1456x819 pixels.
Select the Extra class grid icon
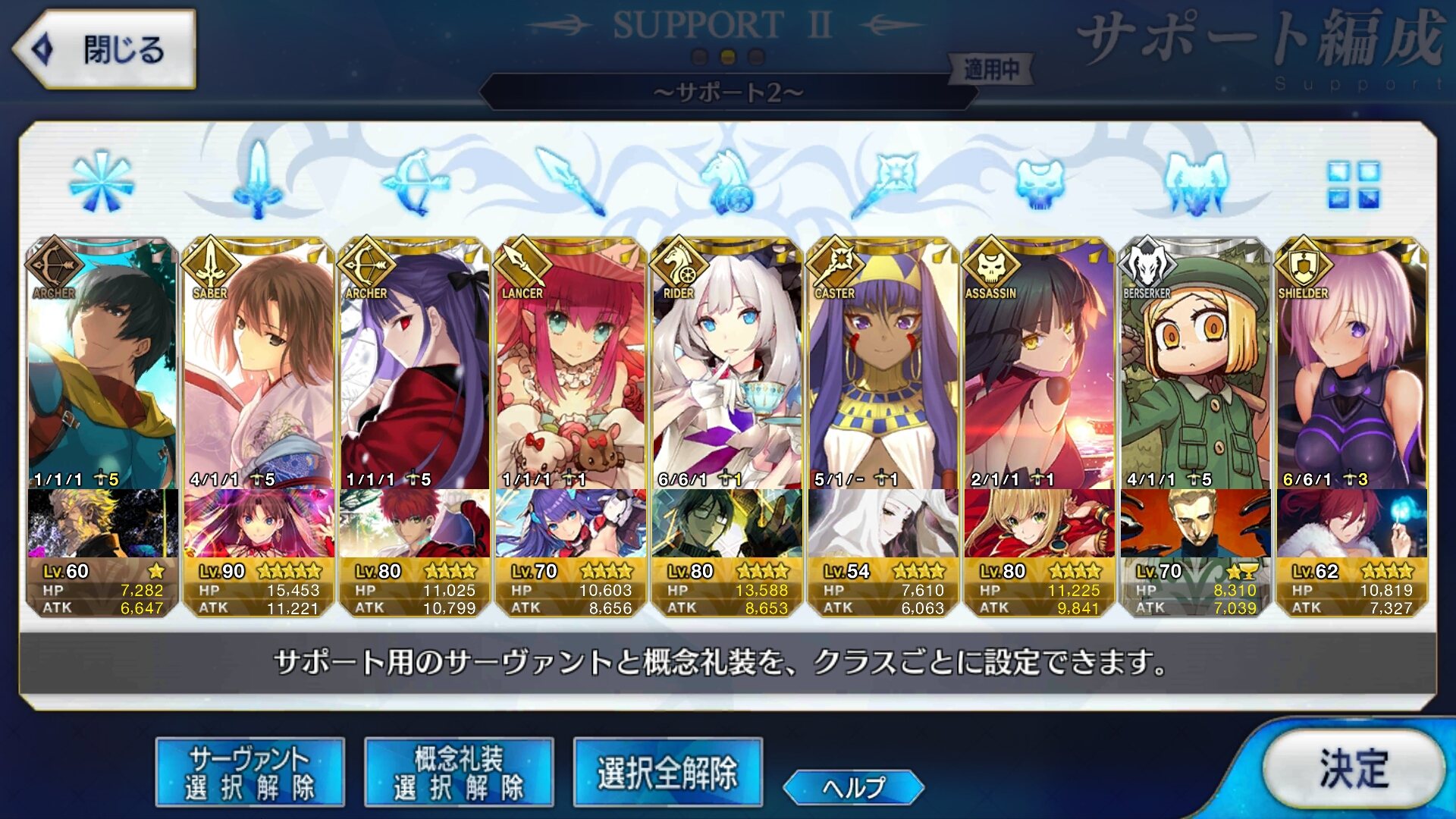pyautogui.click(x=1354, y=184)
